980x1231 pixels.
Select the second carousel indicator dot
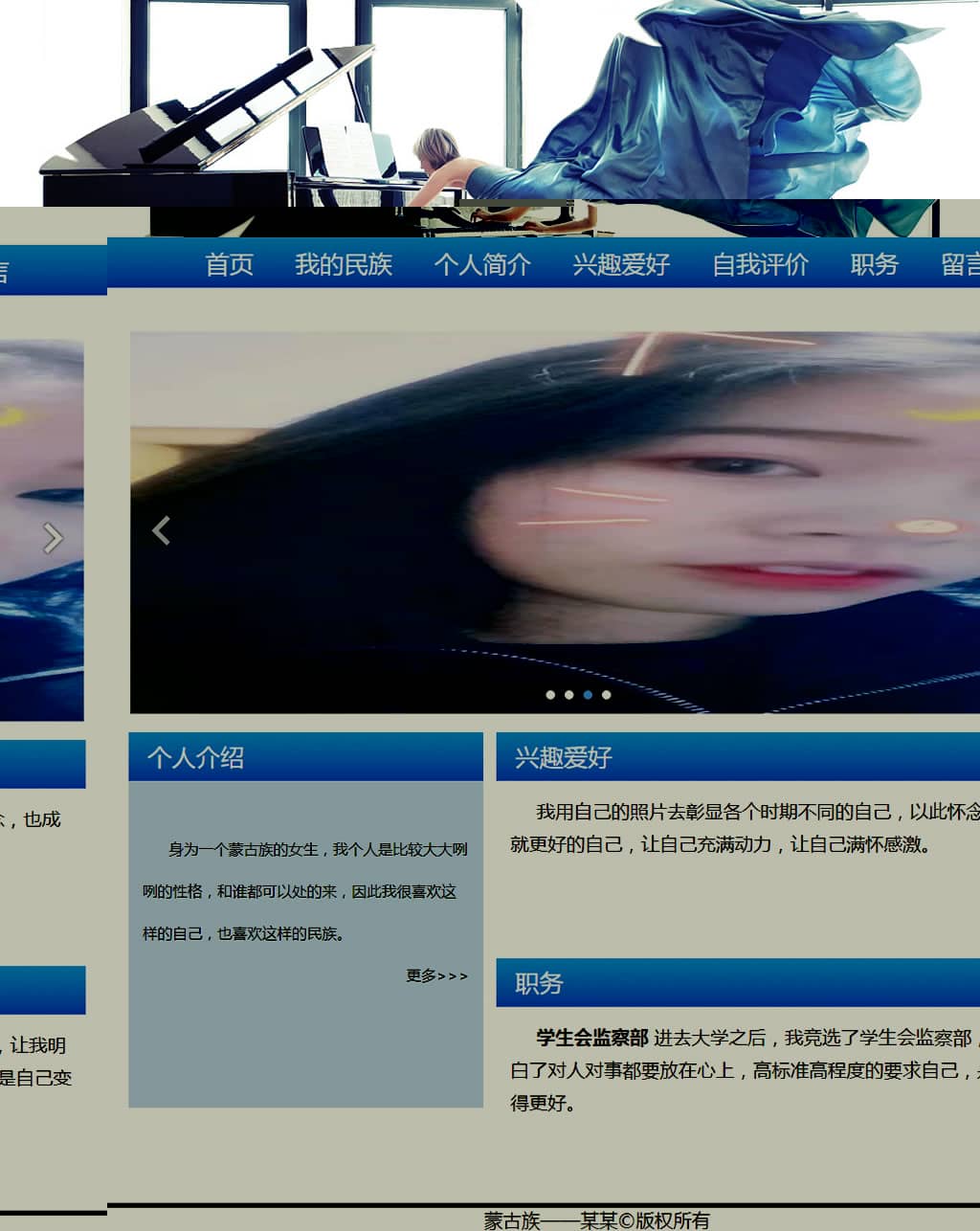[568, 695]
